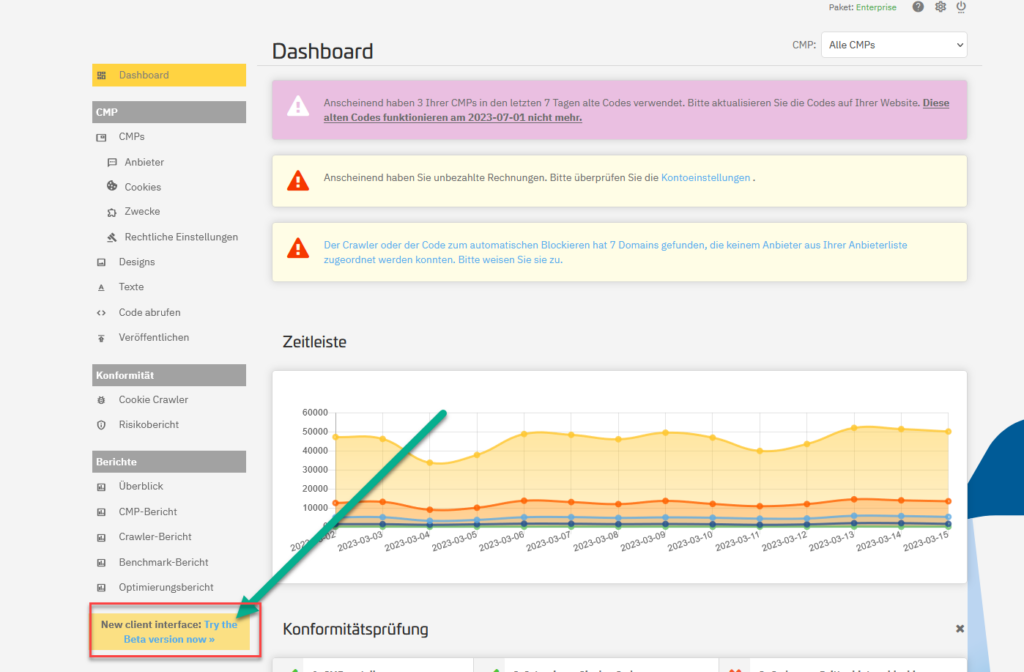Follow the Kontoeinstellungen link
Image resolution: width=1024 pixels, height=672 pixels.
tap(705, 178)
